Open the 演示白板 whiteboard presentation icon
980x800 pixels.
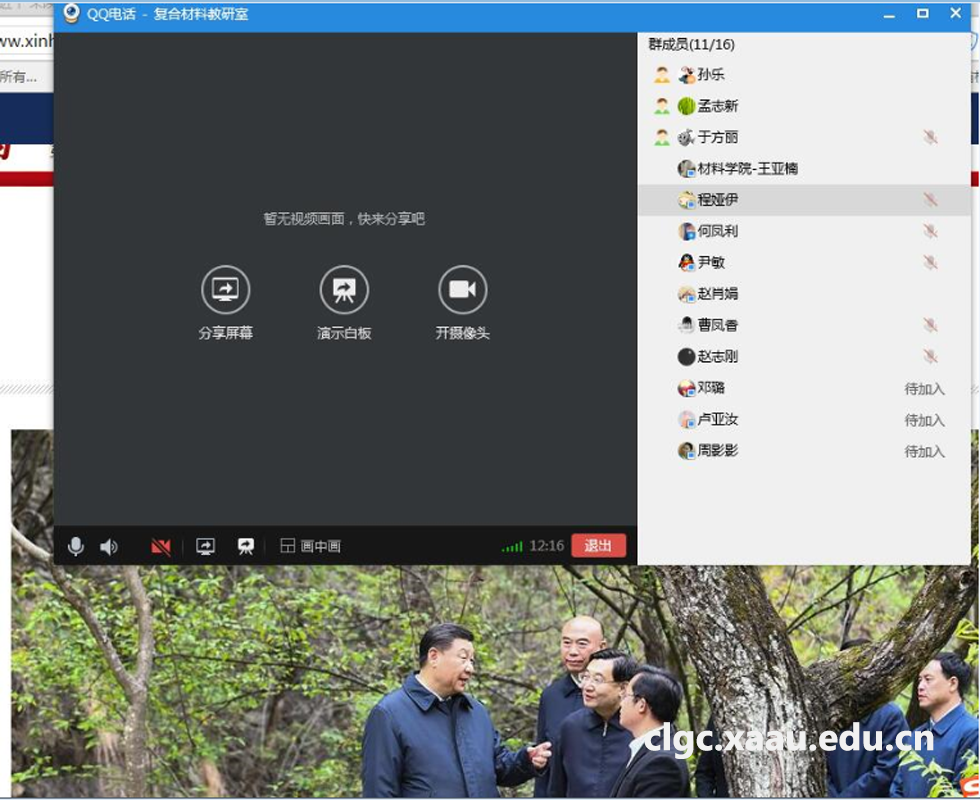tap(344, 290)
